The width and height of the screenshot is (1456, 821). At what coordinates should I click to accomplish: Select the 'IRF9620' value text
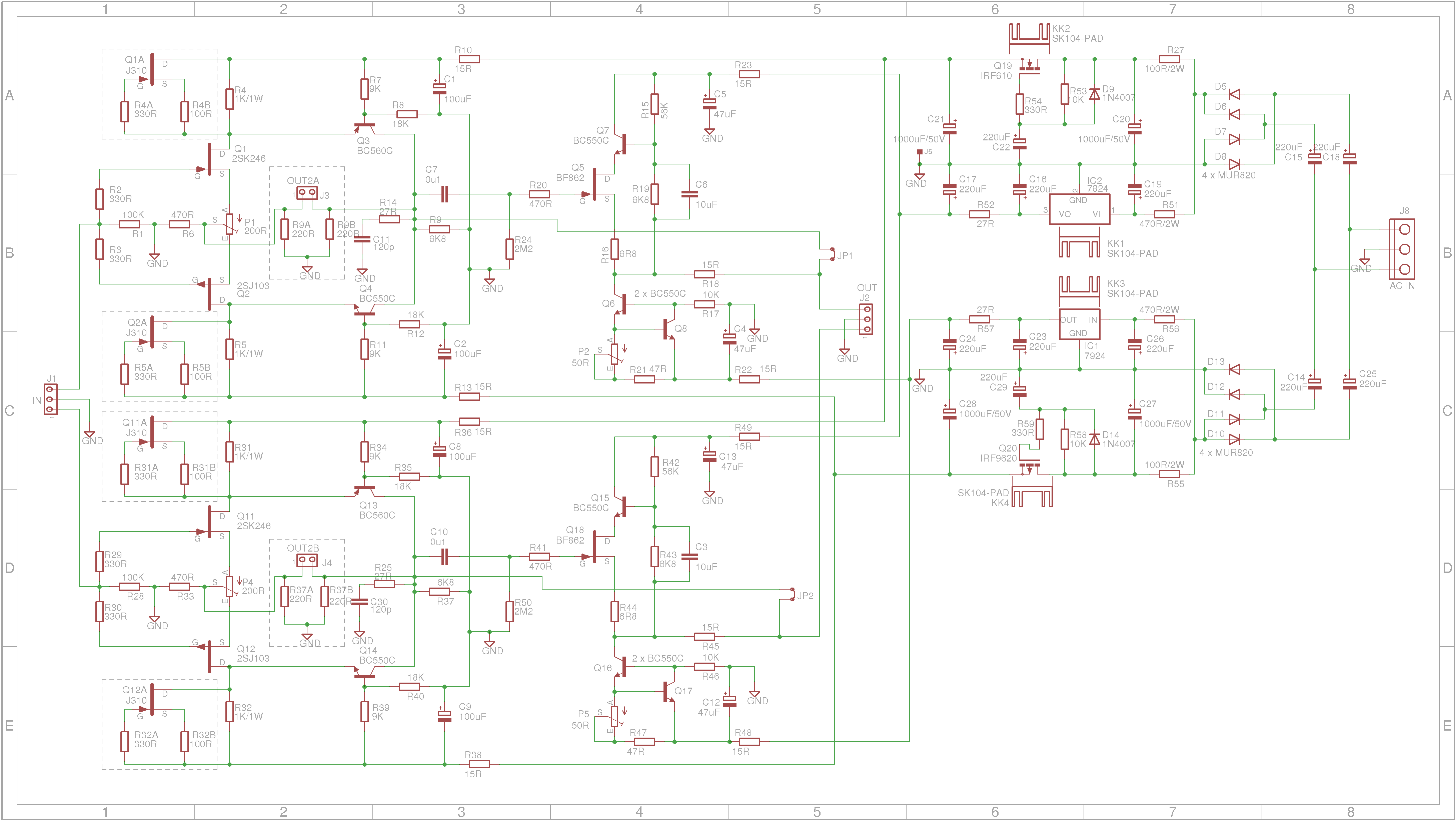998,458
